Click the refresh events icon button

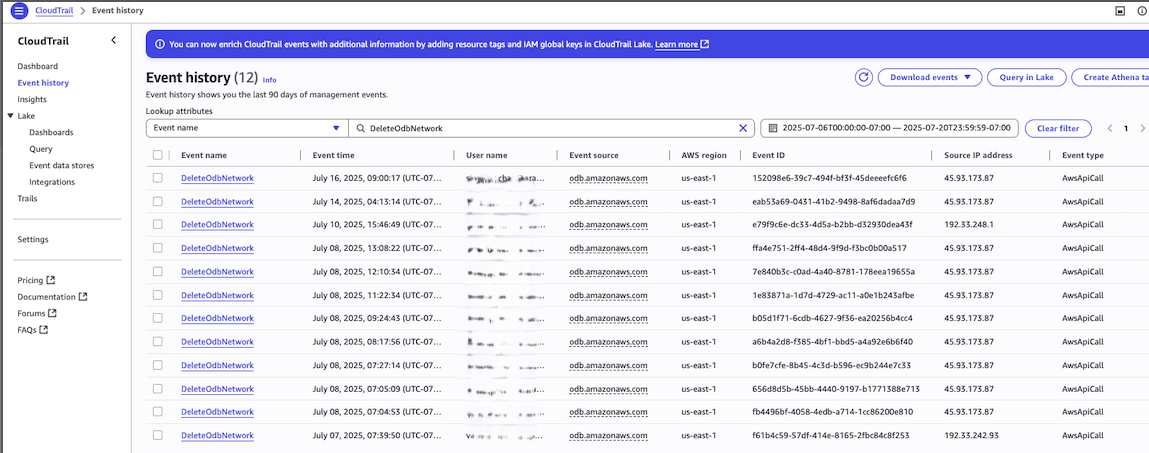863,78
